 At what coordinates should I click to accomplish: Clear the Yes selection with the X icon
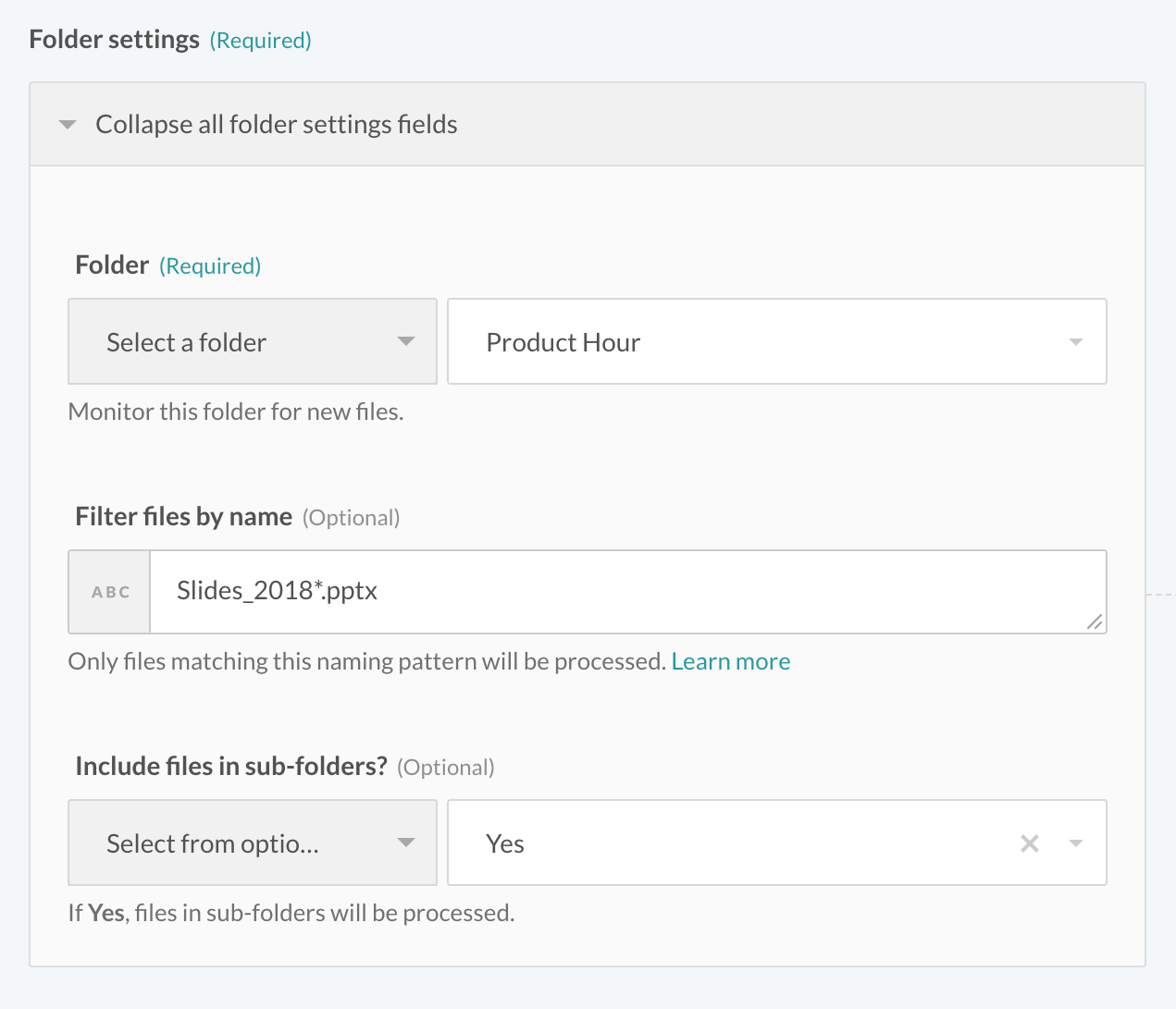1029,843
